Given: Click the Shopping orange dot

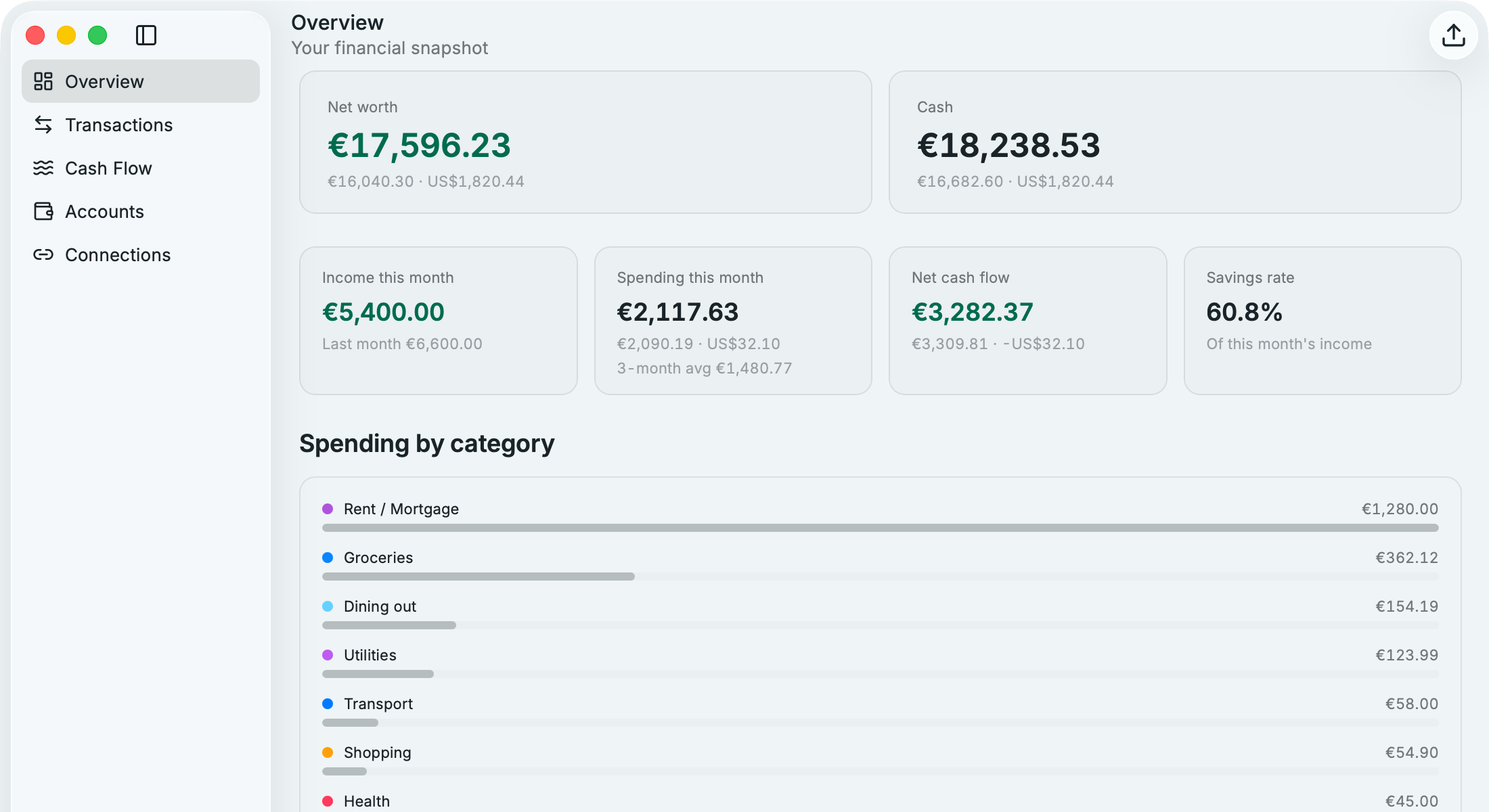Looking at the screenshot, I should pyautogui.click(x=328, y=752).
